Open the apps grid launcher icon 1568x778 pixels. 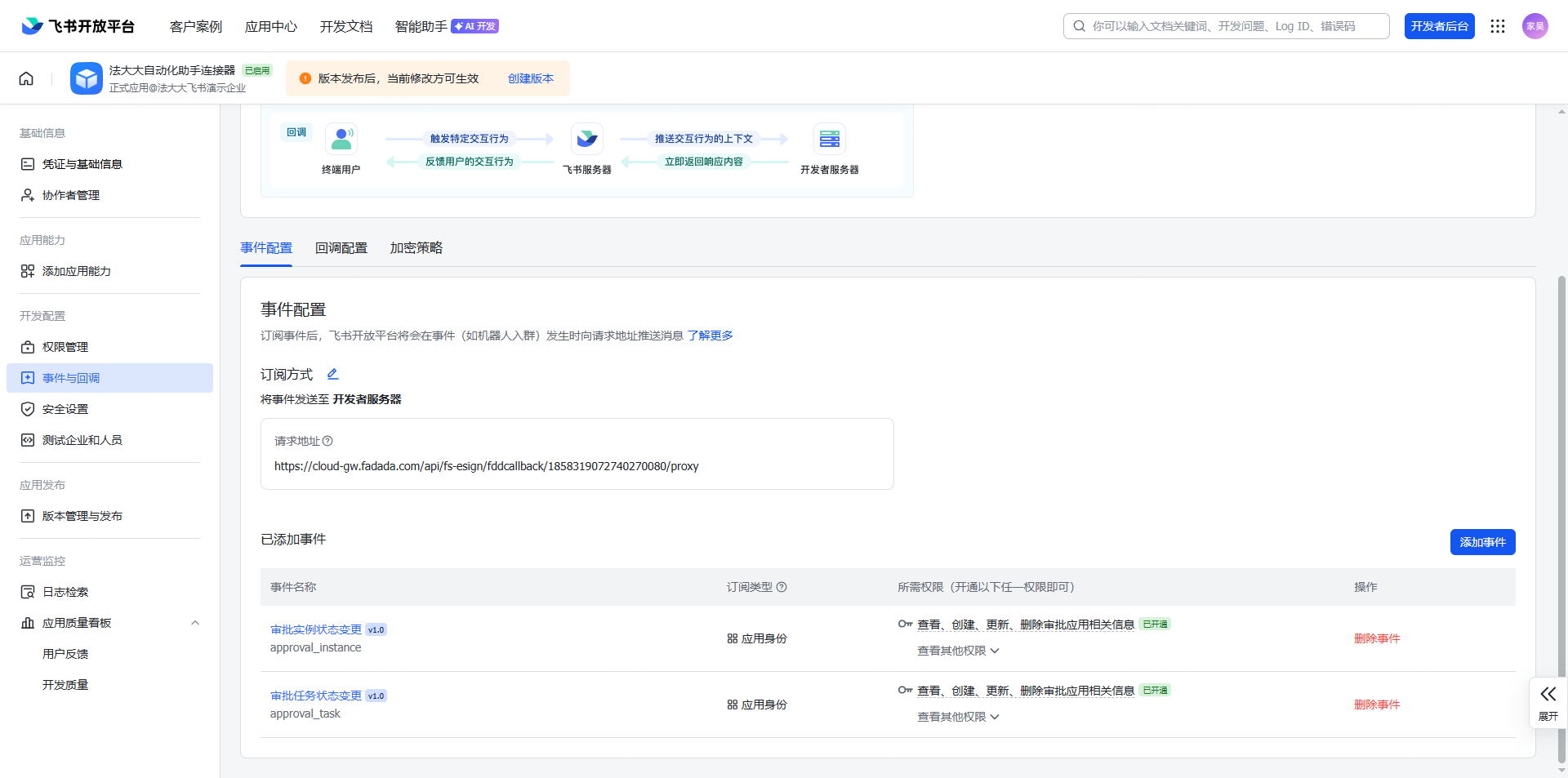pos(1497,26)
